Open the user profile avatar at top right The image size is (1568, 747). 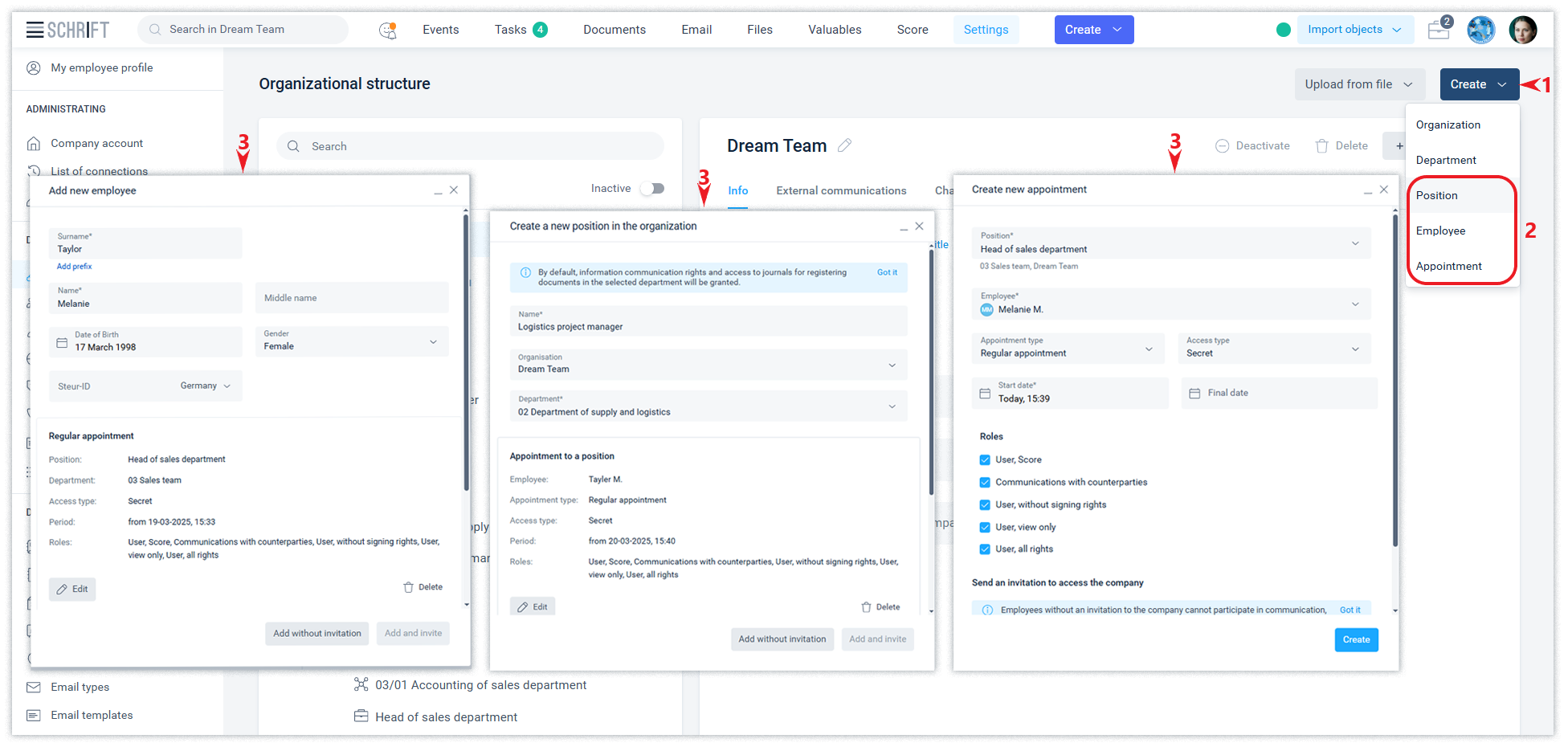click(x=1522, y=30)
